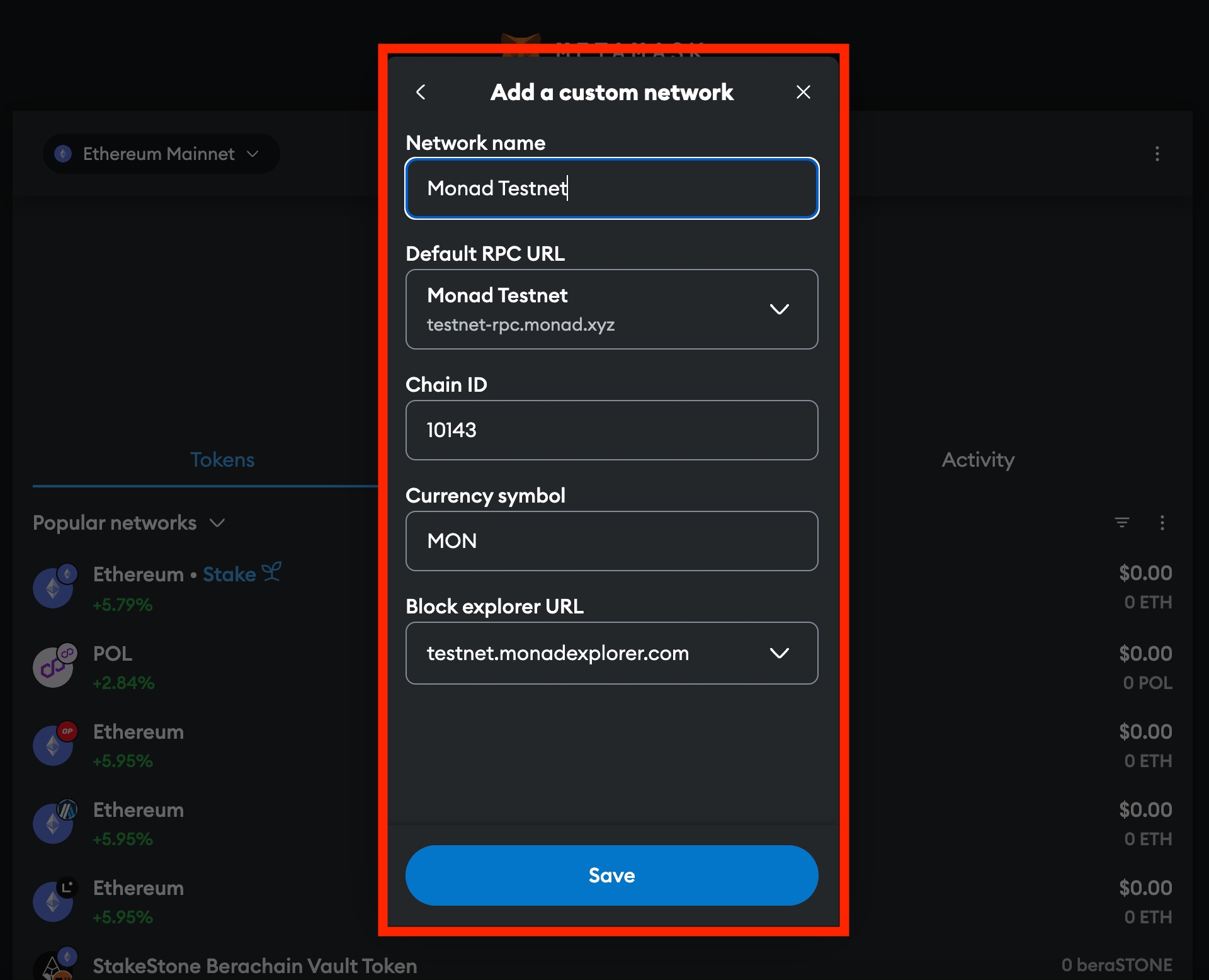The image size is (1209, 980).
Task: Open the top-right three-dot account menu
Action: [1157, 154]
